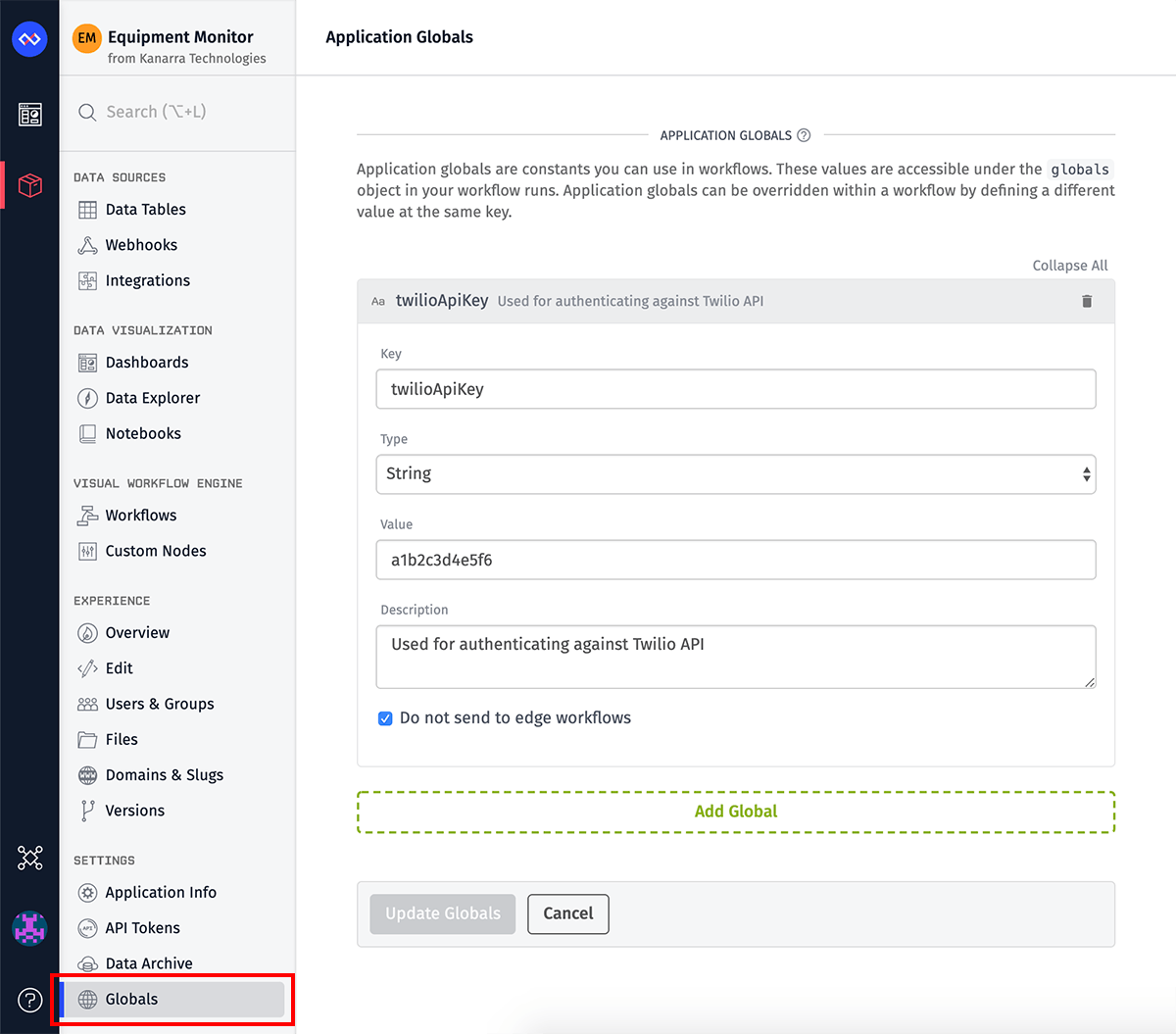Click the Update Globals button
The width and height of the screenshot is (1176, 1034).
(443, 913)
